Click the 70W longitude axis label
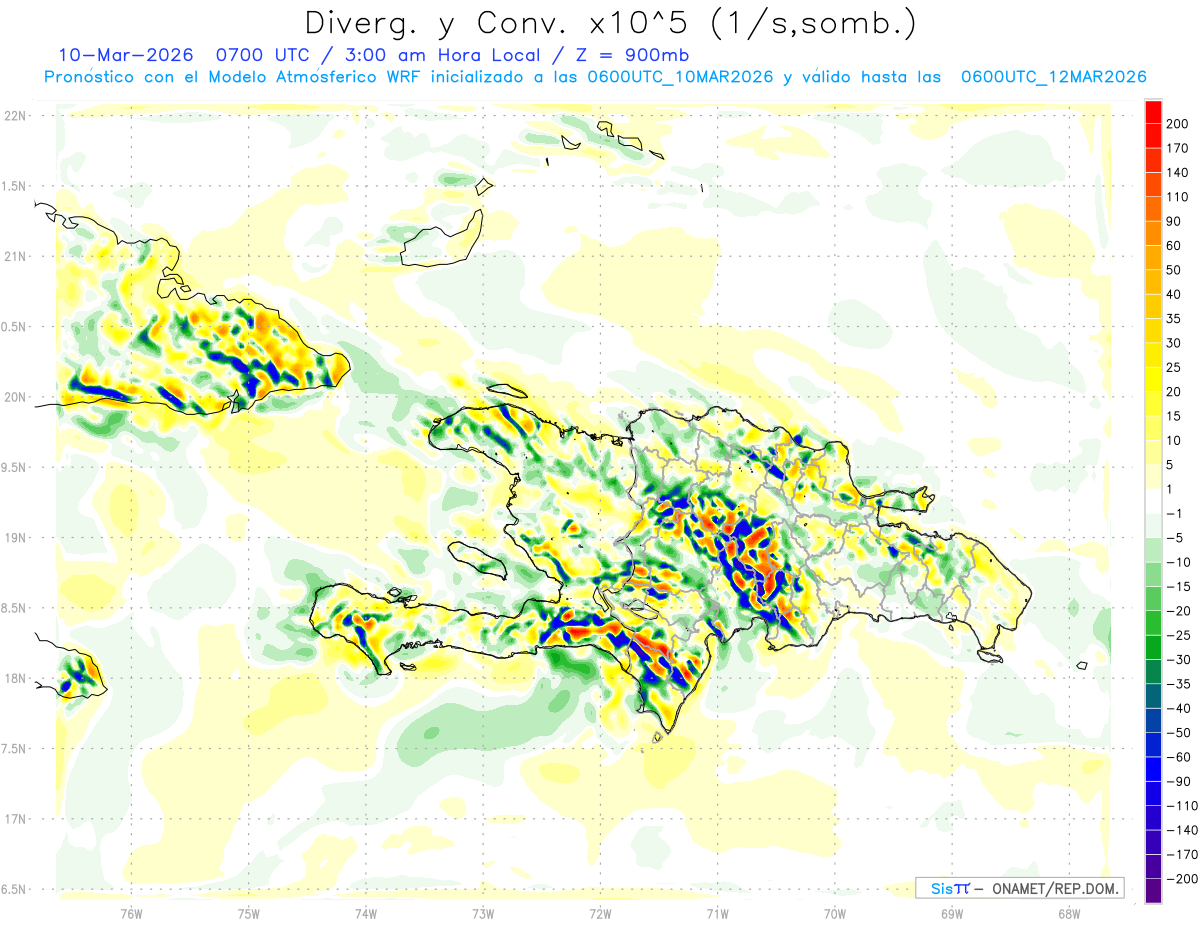The height and width of the screenshot is (927, 1200). tap(834, 913)
